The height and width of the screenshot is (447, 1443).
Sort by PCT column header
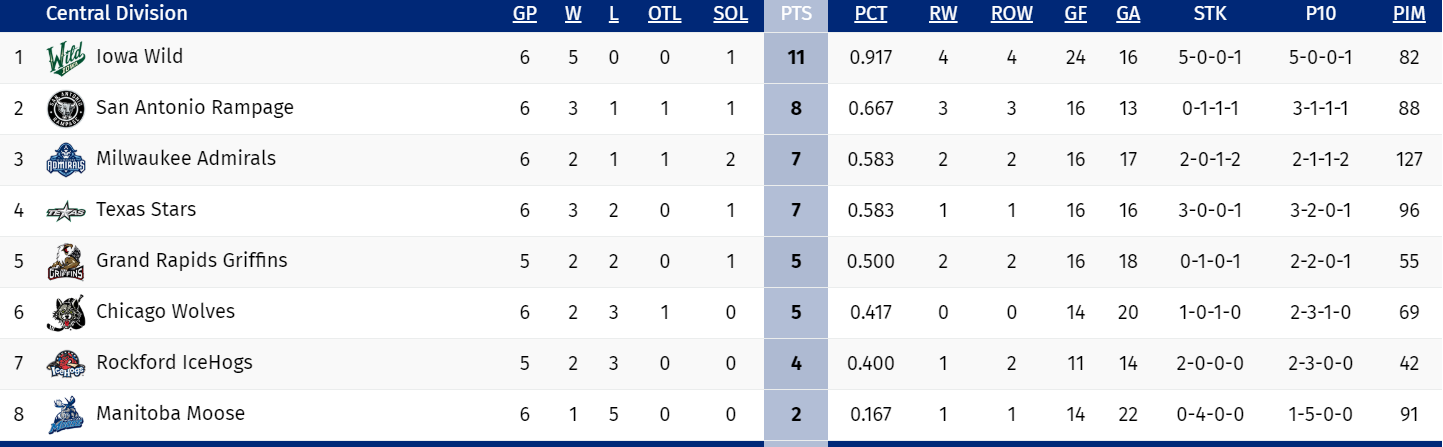pyautogui.click(x=871, y=14)
